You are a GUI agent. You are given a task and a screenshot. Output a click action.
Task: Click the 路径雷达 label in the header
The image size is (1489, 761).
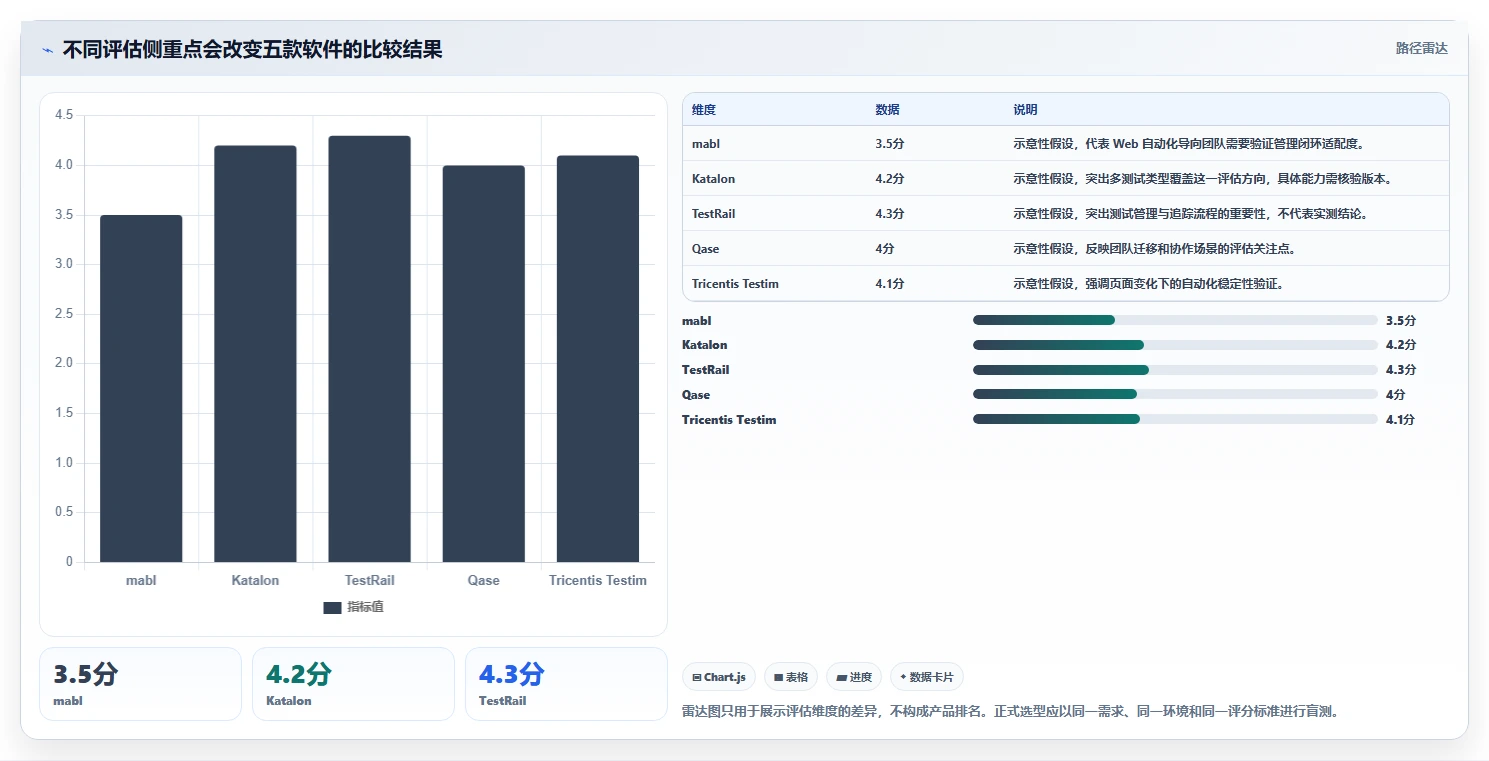coord(1421,48)
